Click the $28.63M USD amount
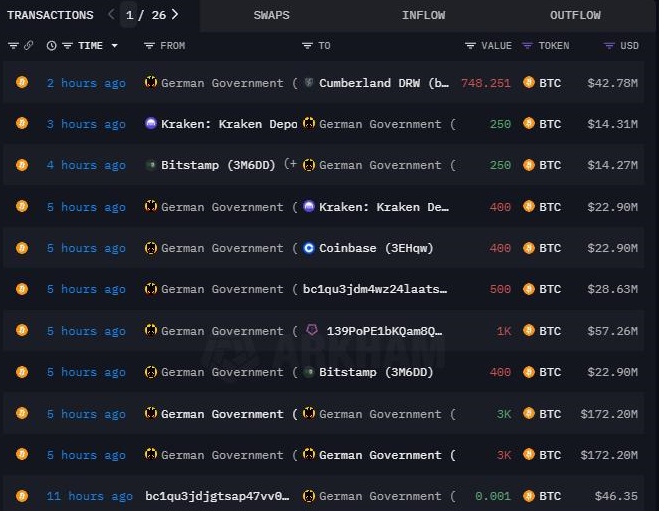 pyautogui.click(x=612, y=289)
